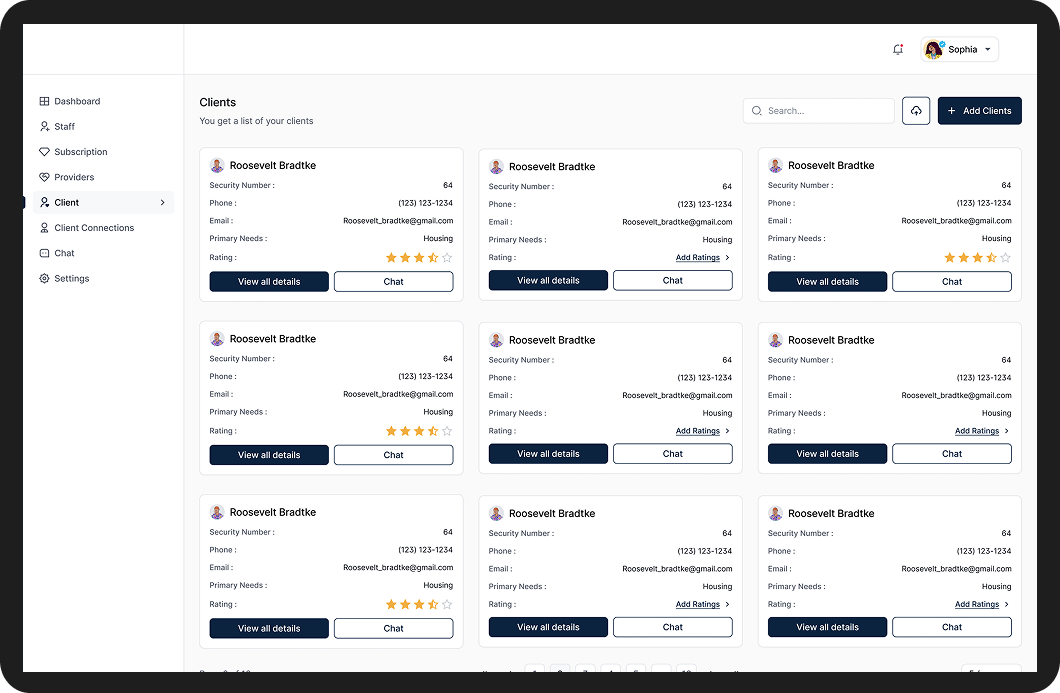Open notifications bell icon
1060x693 pixels.
(898, 49)
